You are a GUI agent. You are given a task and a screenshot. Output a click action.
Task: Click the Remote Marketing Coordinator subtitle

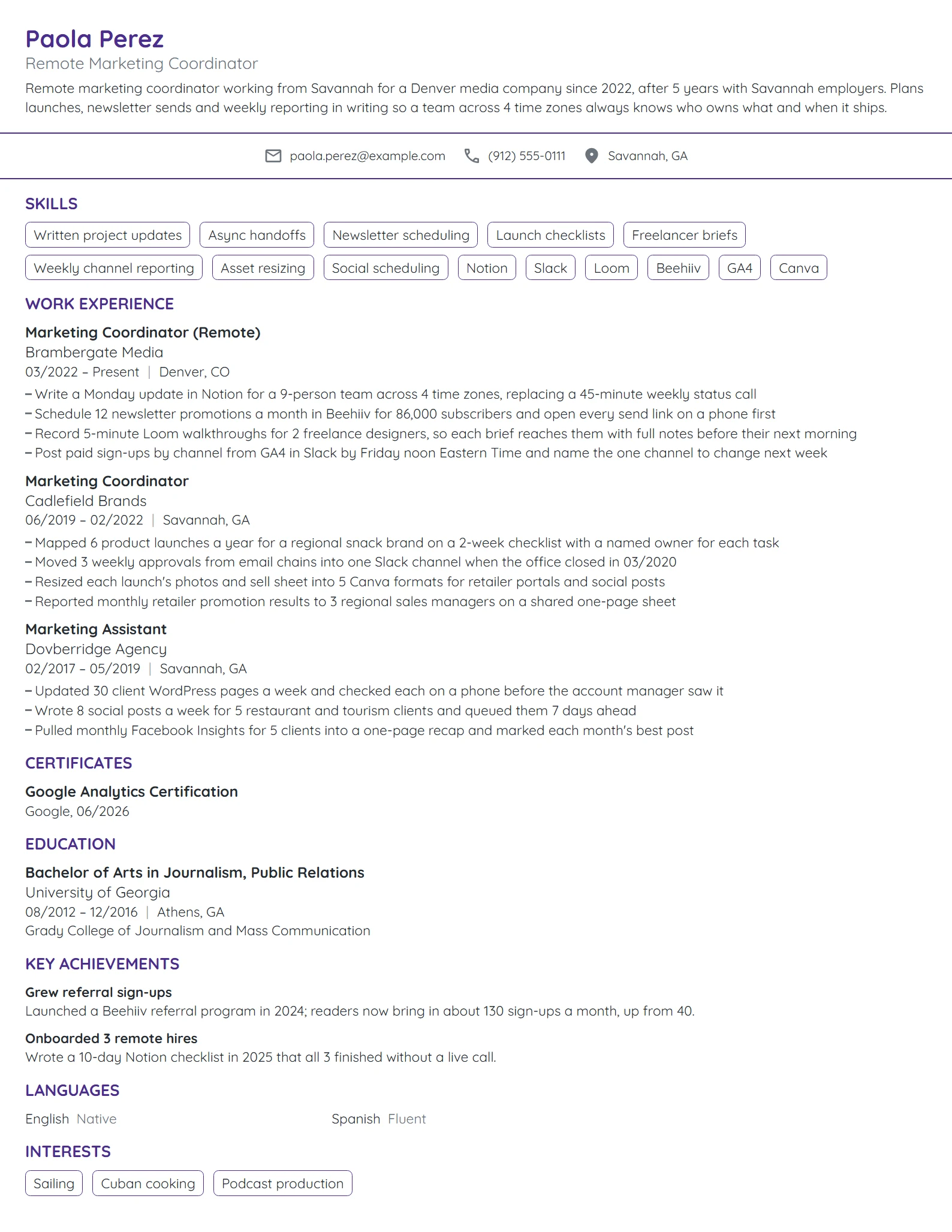pos(141,64)
